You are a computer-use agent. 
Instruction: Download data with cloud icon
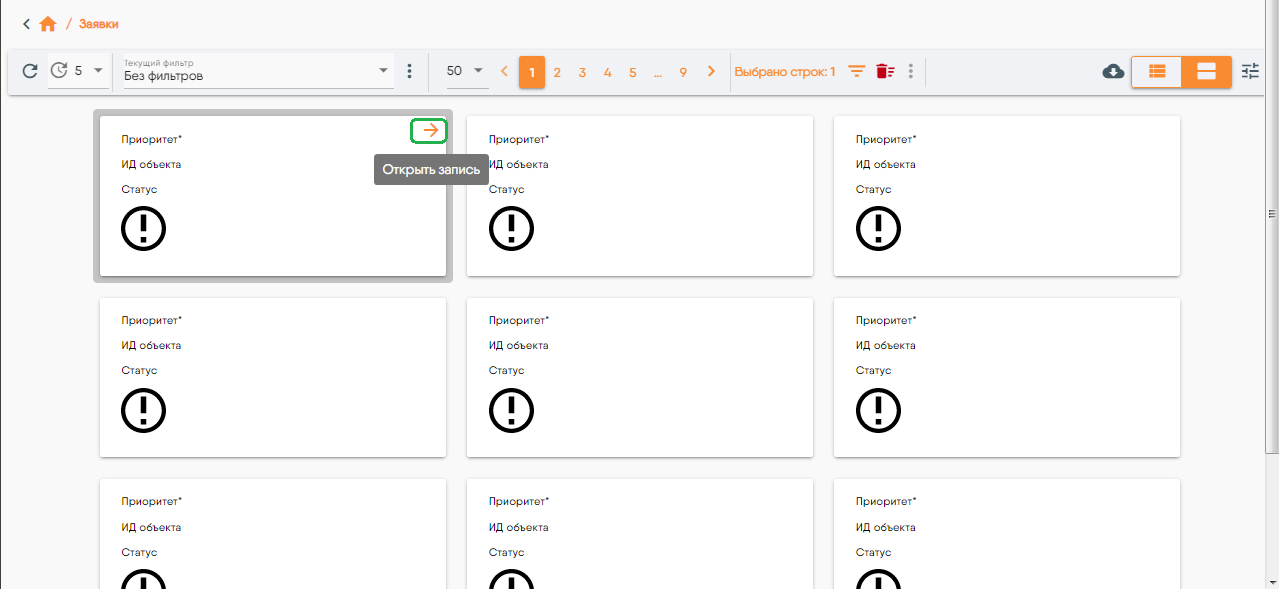pyautogui.click(x=1113, y=71)
